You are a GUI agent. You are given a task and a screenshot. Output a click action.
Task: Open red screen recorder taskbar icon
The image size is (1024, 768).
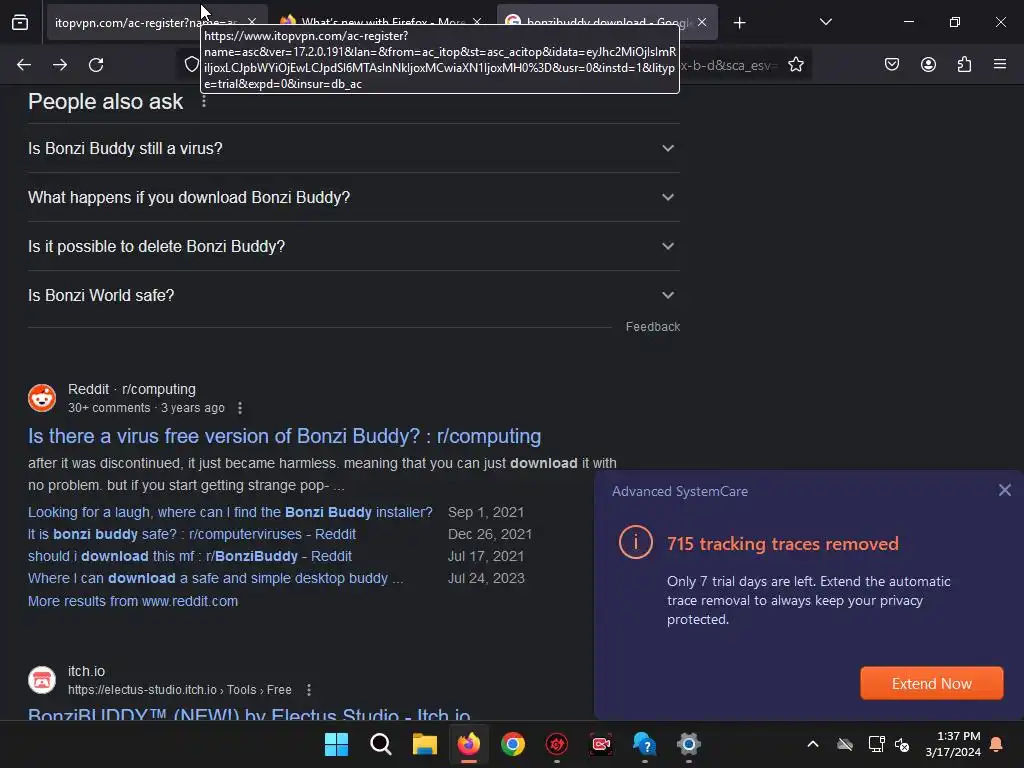pyautogui.click(x=601, y=744)
